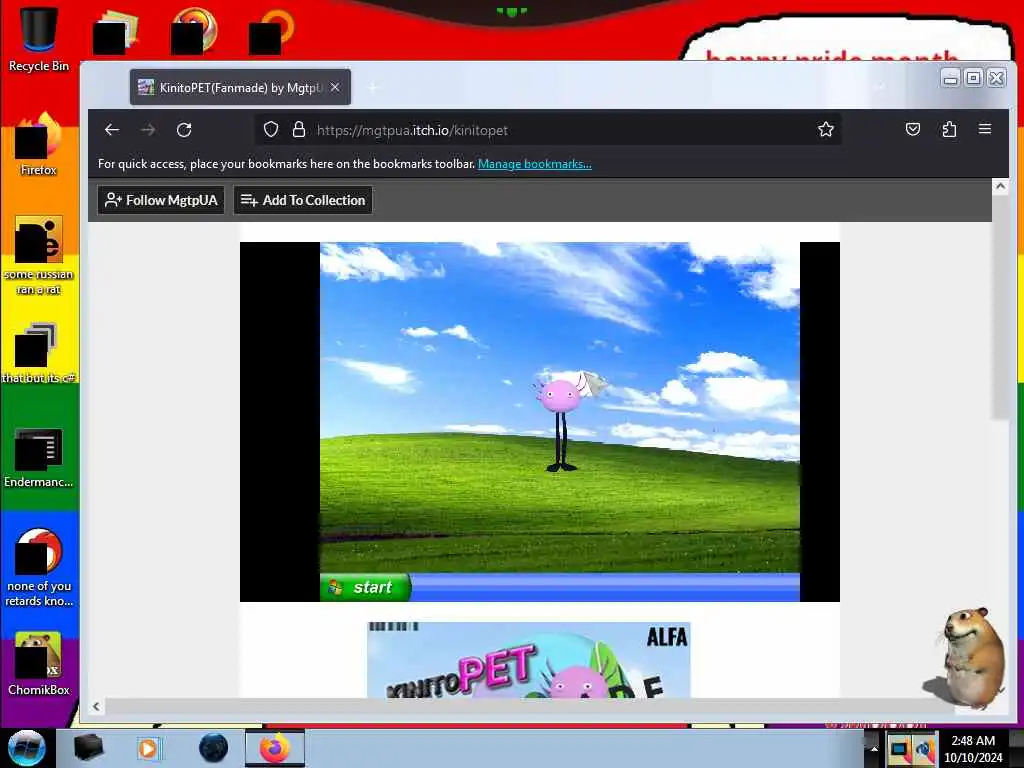Switch to the Firefox taskbar button
The height and width of the screenshot is (768, 1024).
click(274, 748)
